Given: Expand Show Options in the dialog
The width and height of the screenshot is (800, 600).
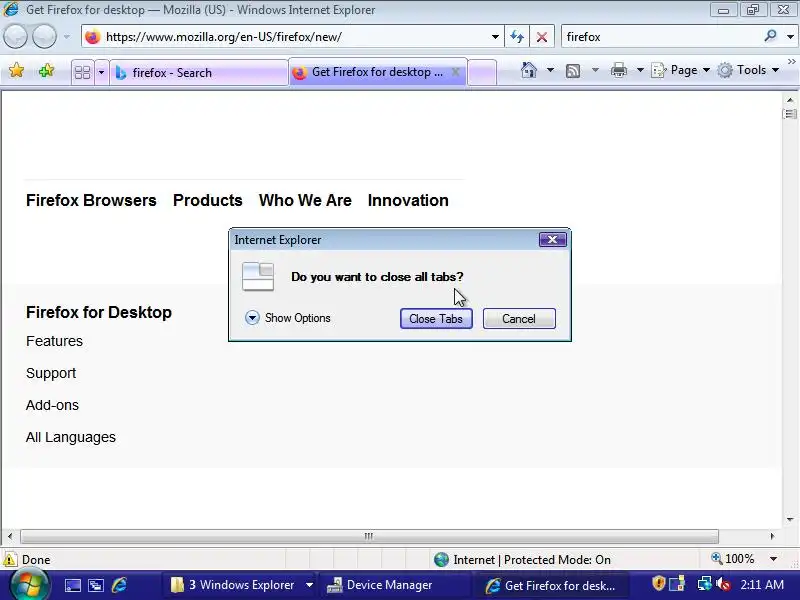Looking at the screenshot, I should (288, 318).
